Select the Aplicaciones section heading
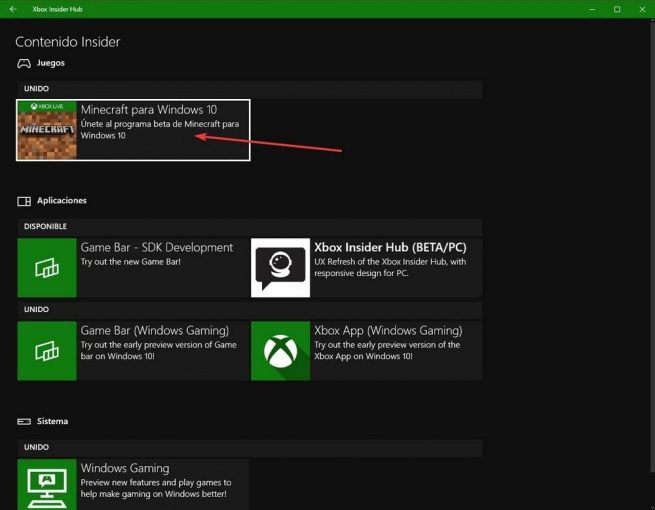 (61, 200)
